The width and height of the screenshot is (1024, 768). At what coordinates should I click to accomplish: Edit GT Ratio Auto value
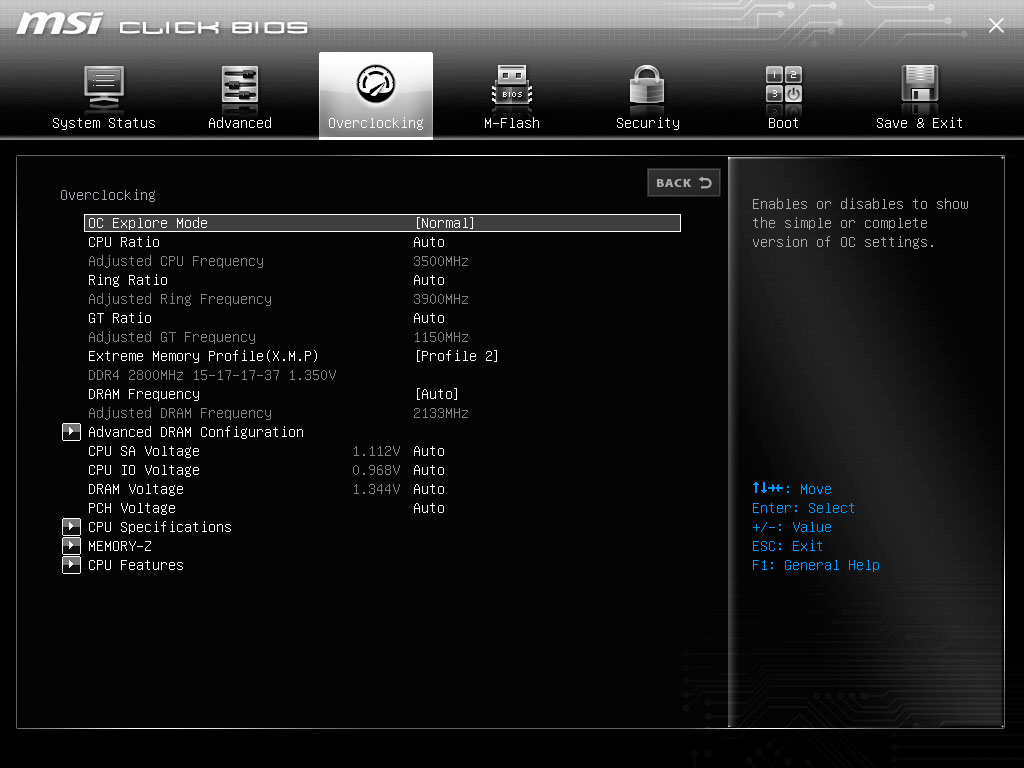[x=428, y=318]
